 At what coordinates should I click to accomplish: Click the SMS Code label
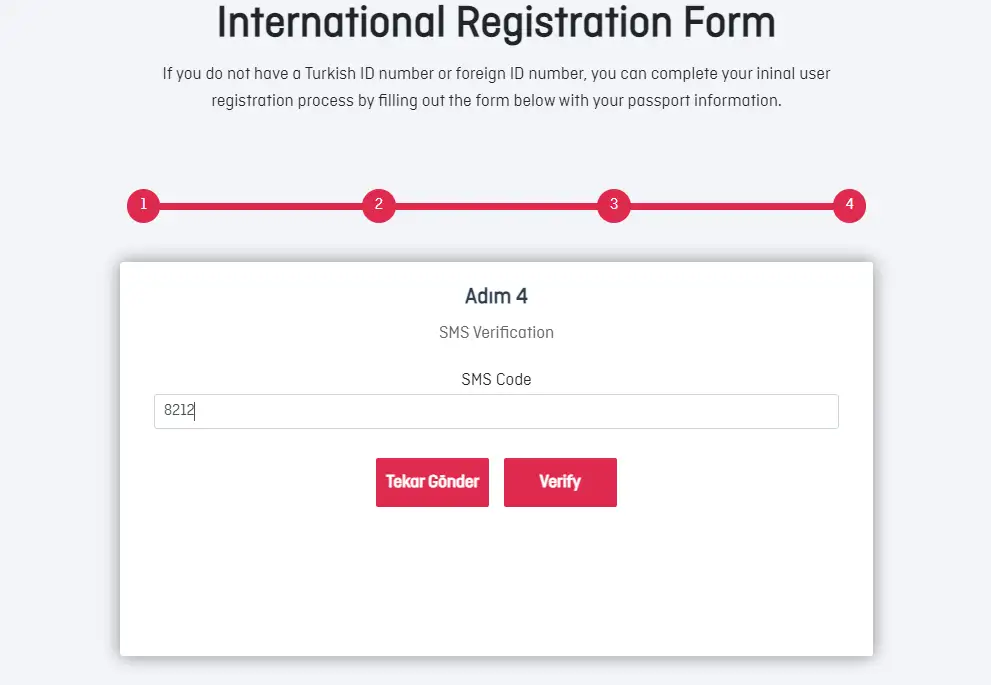click(496, 380)
